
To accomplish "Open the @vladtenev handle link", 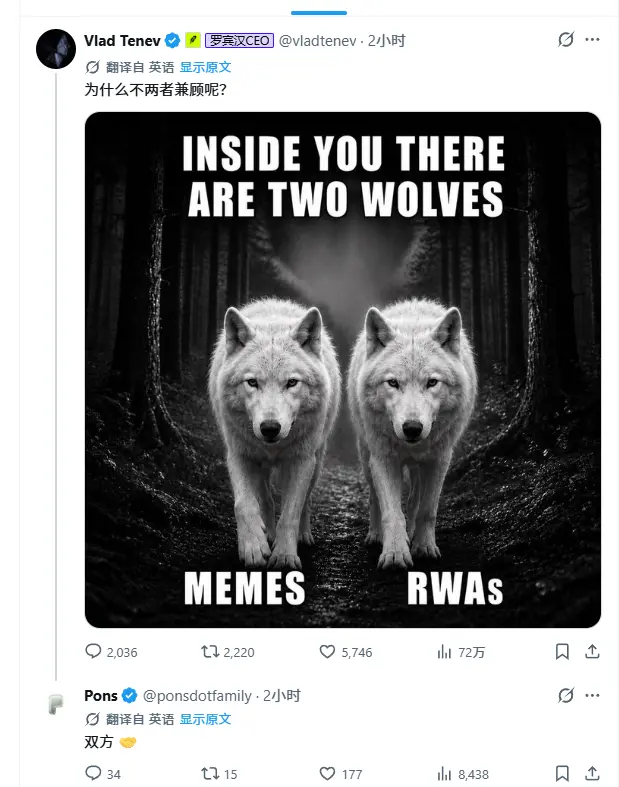I will point(317,41).
